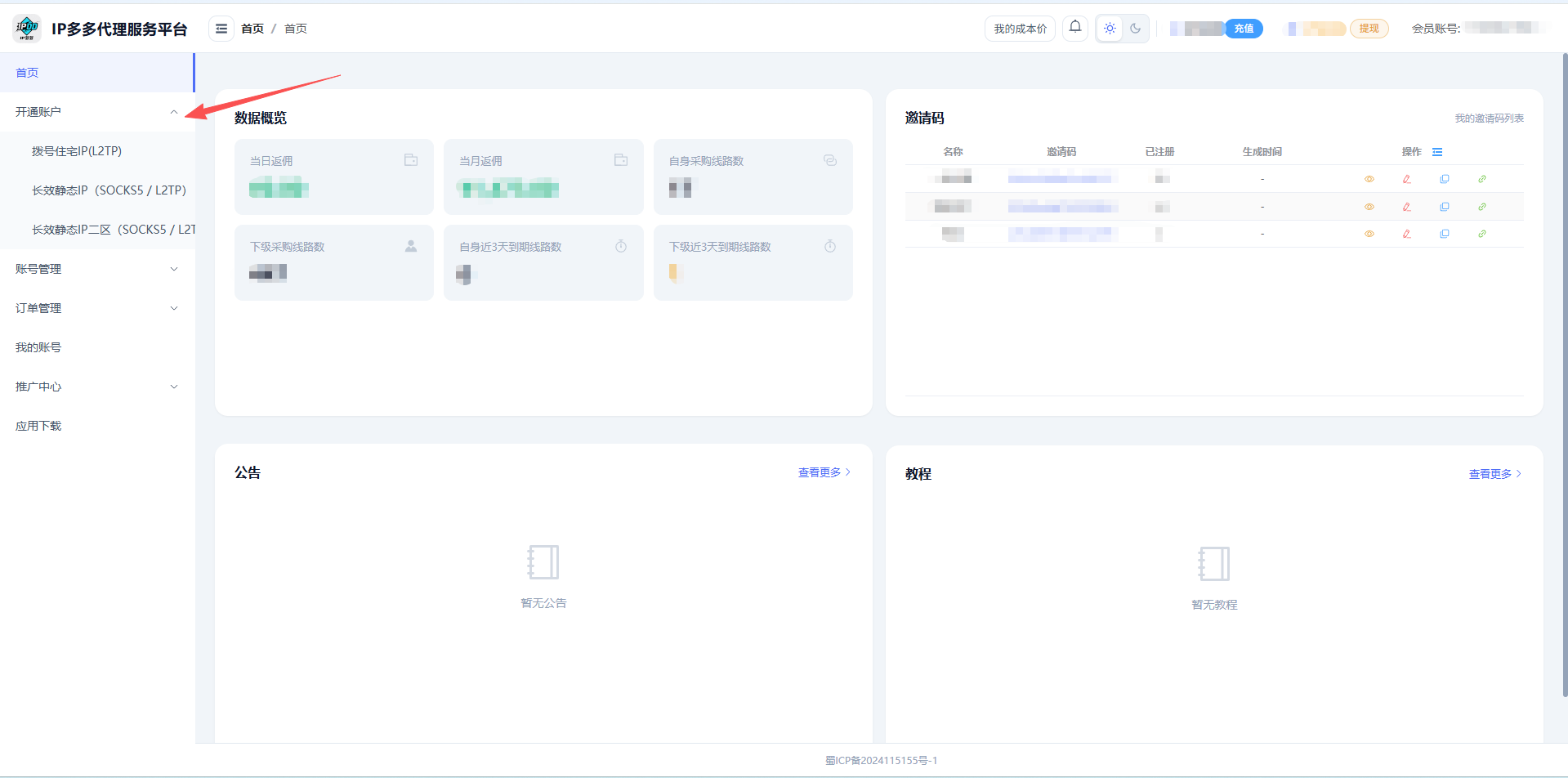Edit the top invitation code row
The width and height of the screenshot is (1568, 778).
coord(1407,179)
